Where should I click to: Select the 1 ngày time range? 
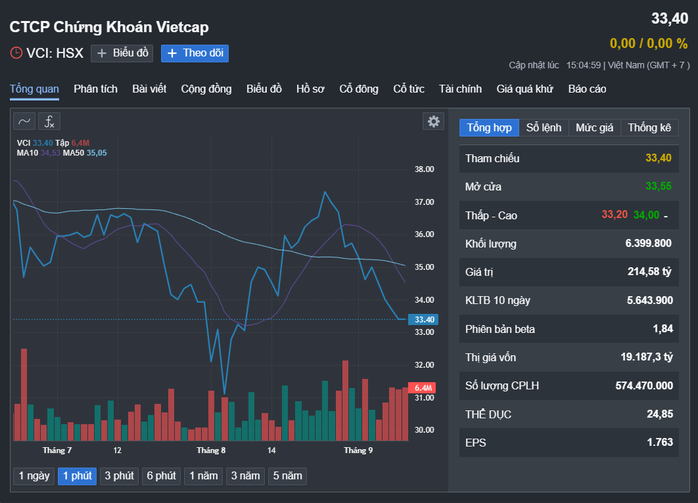coord(34,476)
